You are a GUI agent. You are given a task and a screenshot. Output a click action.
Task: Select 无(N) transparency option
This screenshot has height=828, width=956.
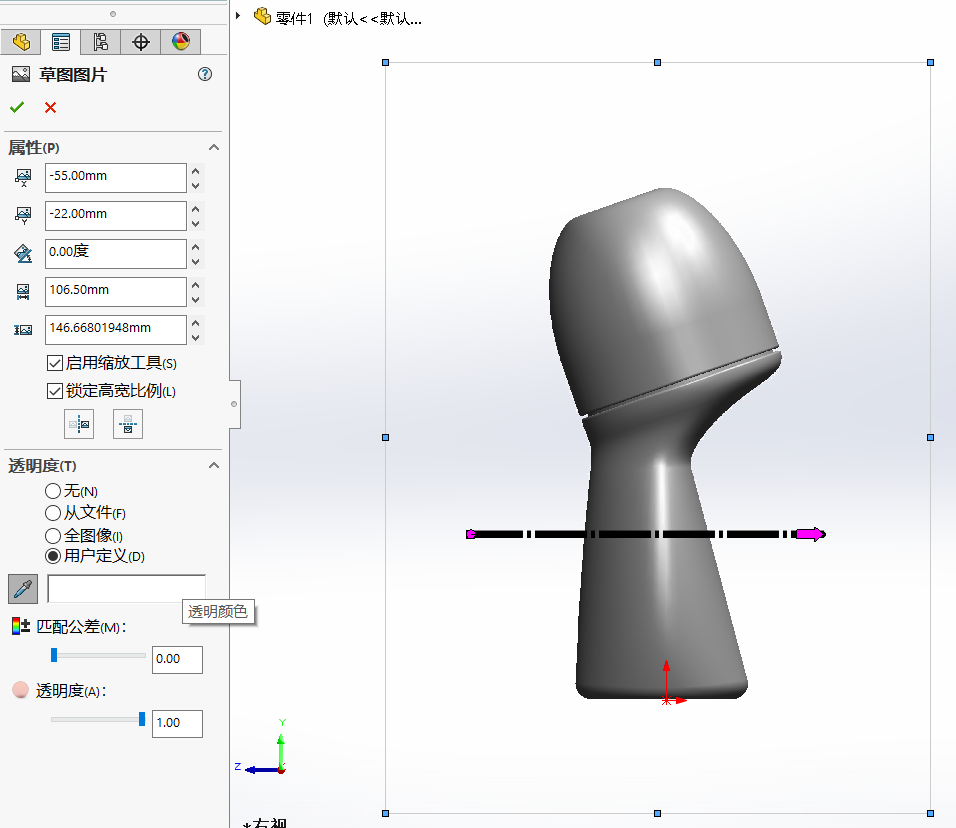(x=53, y=491)
